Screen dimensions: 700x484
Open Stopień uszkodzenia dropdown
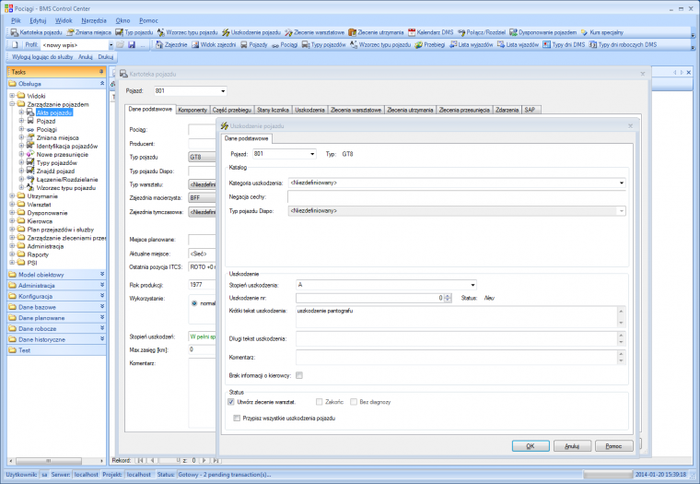pos(473,285)
